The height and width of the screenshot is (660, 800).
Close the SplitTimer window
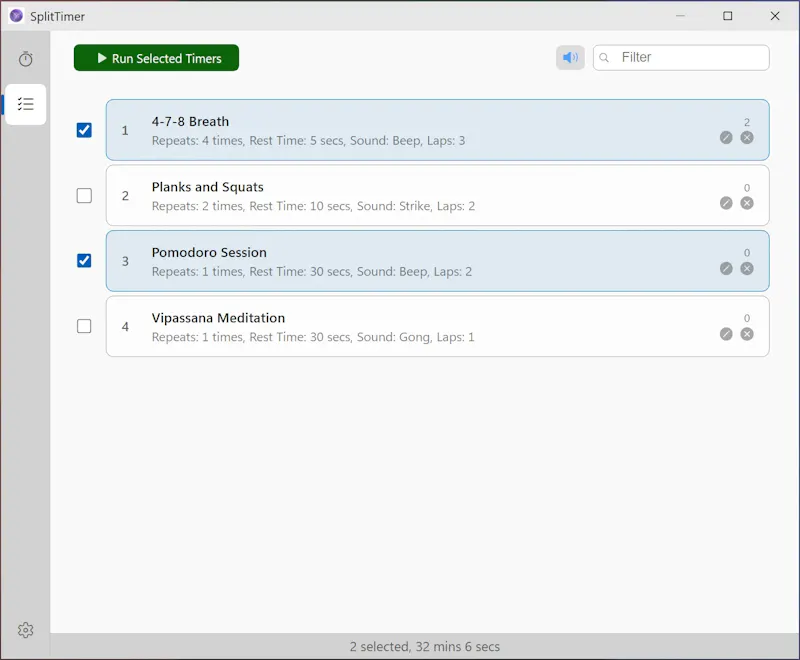774,16
